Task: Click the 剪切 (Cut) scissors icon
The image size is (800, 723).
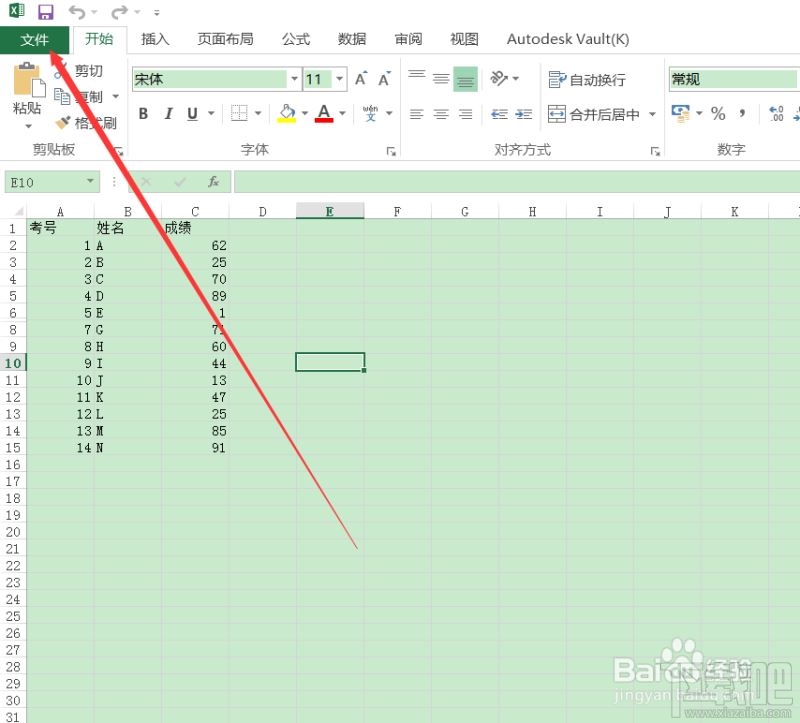Action: (61, 71)
